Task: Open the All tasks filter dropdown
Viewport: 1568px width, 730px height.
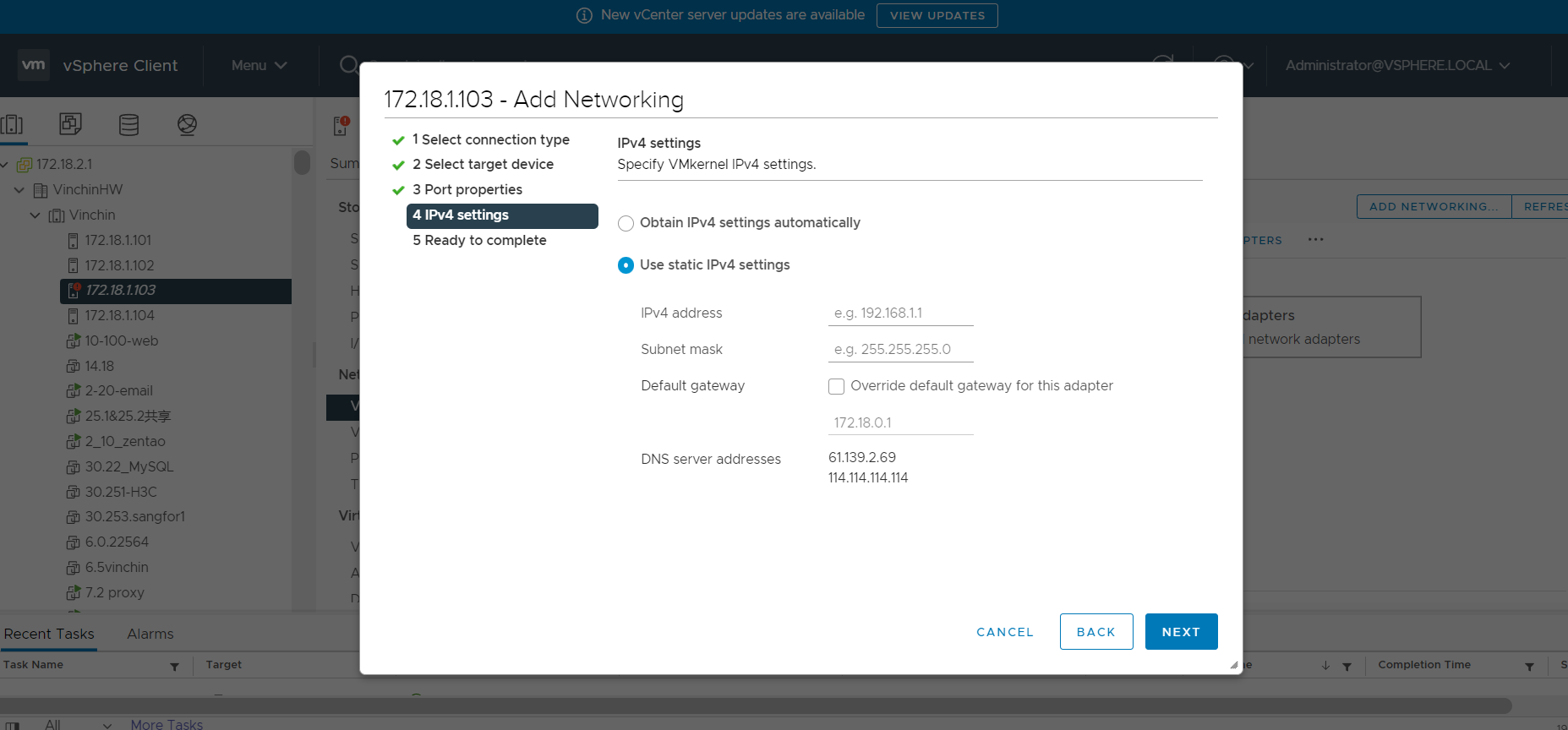Action: pos(78,725)
